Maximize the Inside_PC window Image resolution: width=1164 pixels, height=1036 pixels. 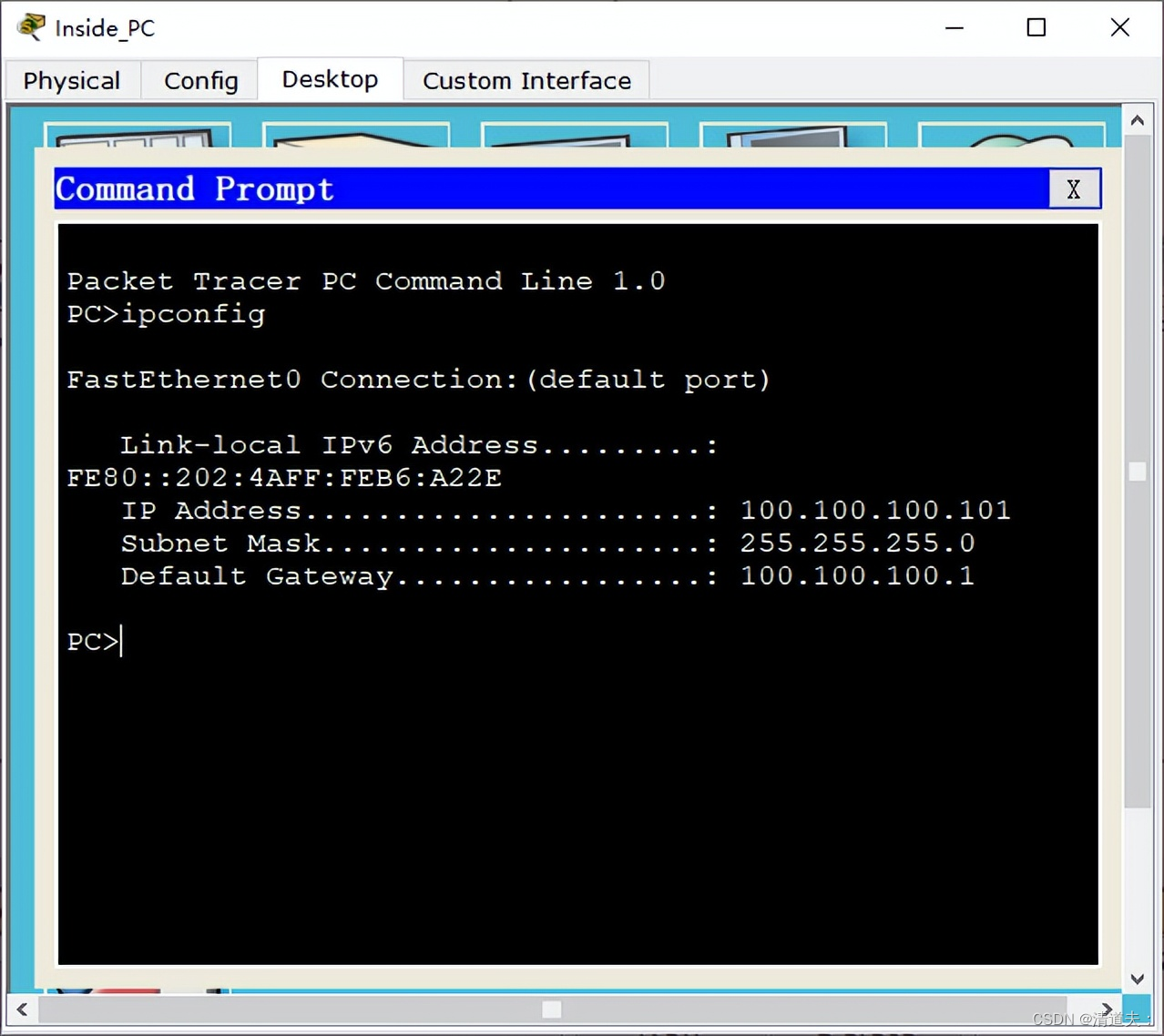[1036, 27]
